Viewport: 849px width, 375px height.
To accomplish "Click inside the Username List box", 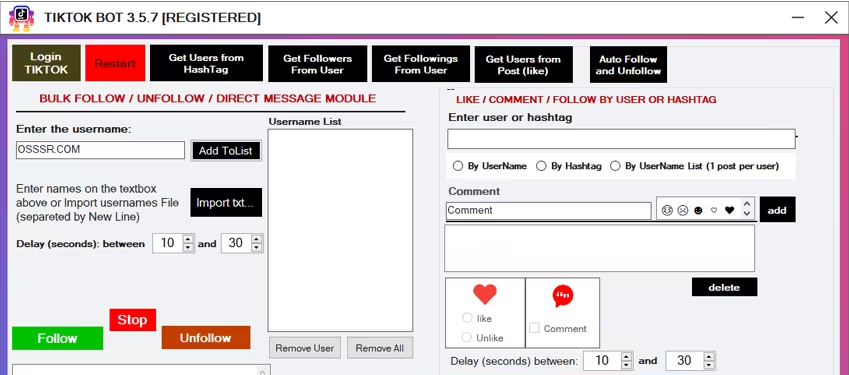I will click(x=340, y=230).
